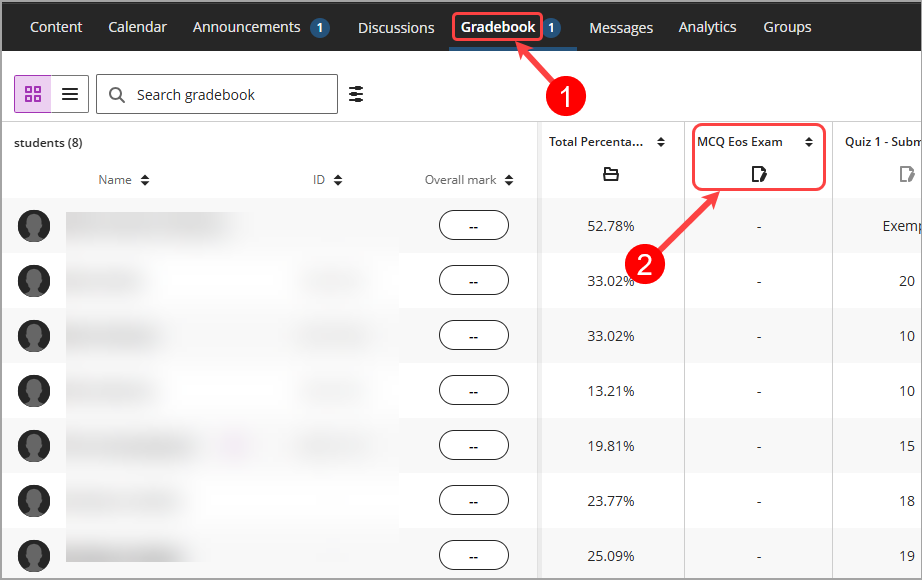
Task: Click Quiz 1 score 19 cell
Action: click(907, 556)
